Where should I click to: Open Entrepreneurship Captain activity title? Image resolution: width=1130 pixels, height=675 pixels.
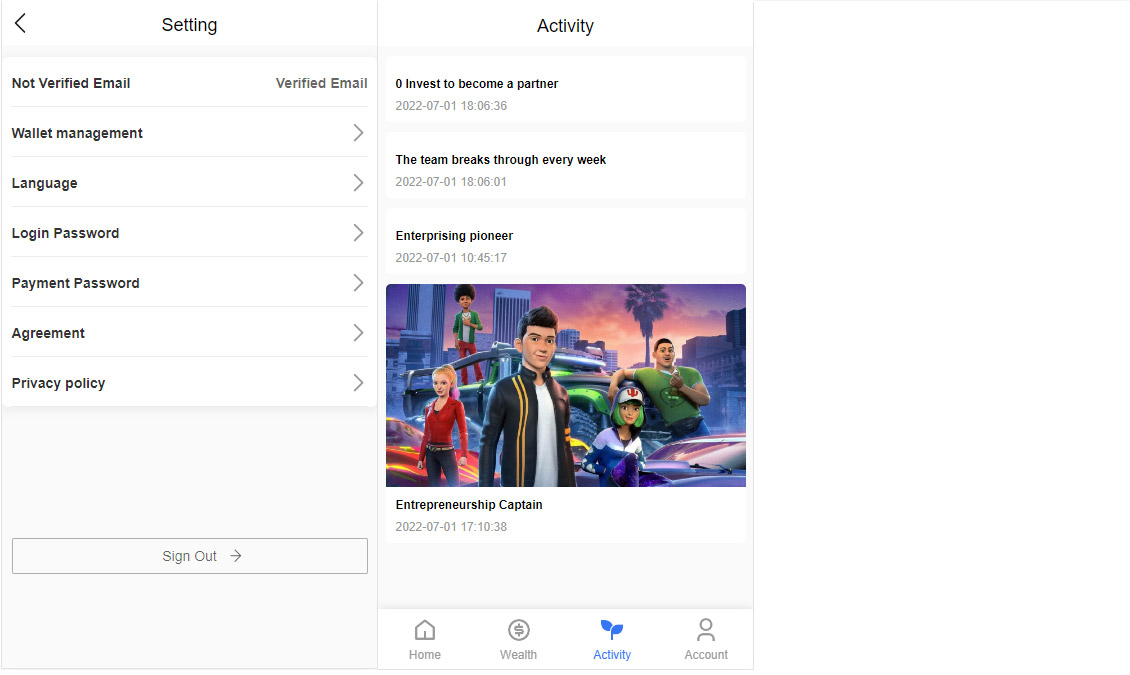pos(469,505)
